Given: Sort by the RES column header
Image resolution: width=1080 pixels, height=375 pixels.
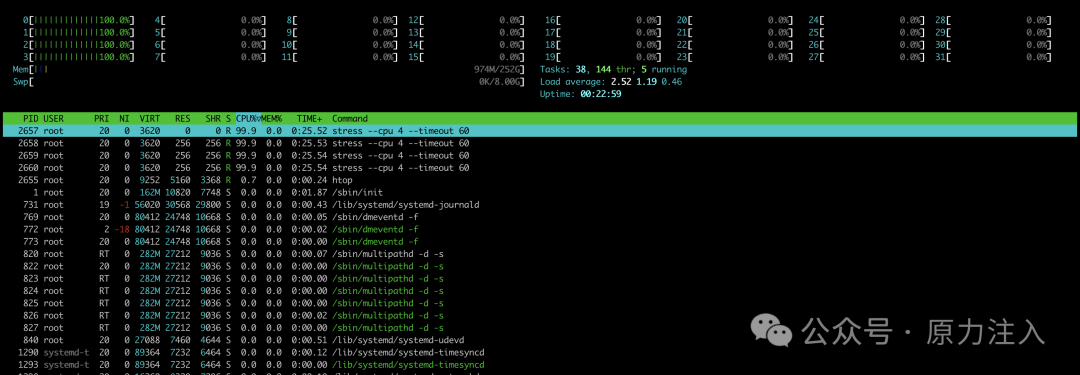Looking at the screenshot, I should coord(183,119).
